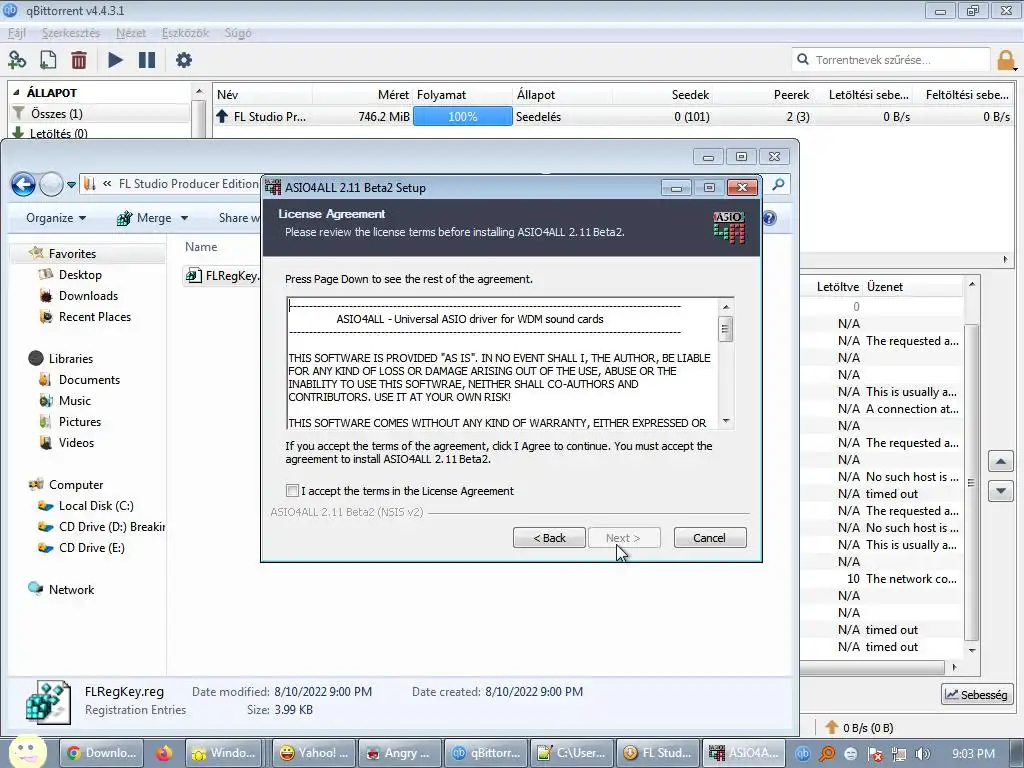The width and height of the screenshot is (1024, 768).
Task: Click the qBittorrent tray icon
Action: tap(802, 754)
